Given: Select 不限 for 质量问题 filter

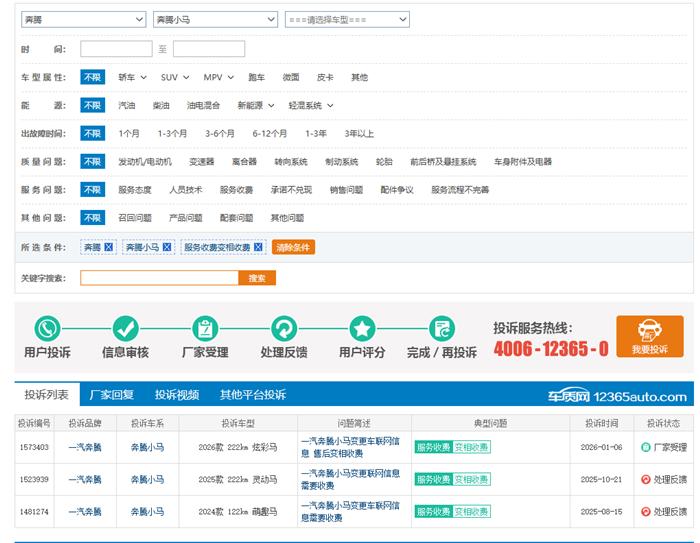Looking at the screenshot, I should (92, 161).
